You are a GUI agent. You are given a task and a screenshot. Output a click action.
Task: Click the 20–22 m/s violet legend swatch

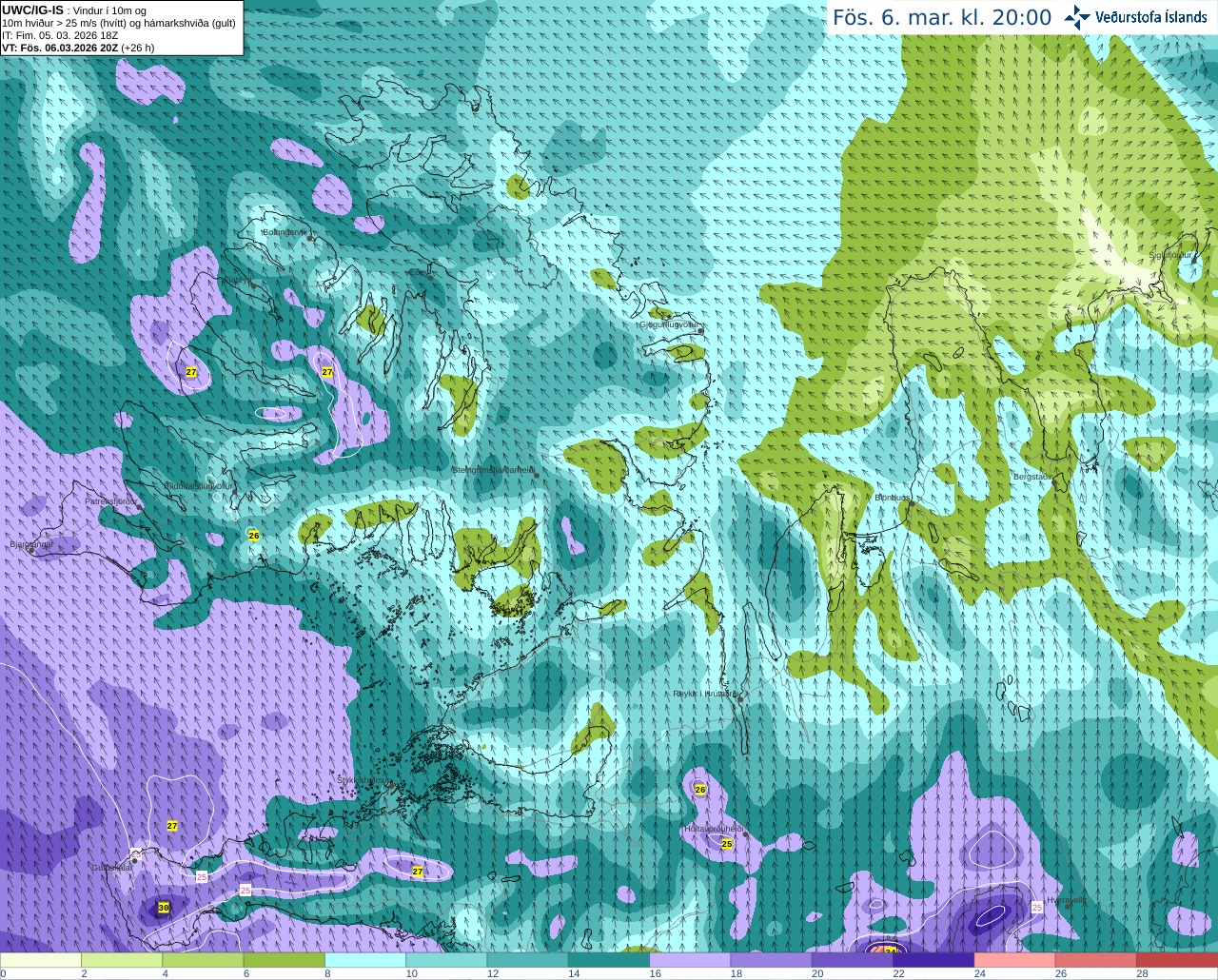(853, 960)
